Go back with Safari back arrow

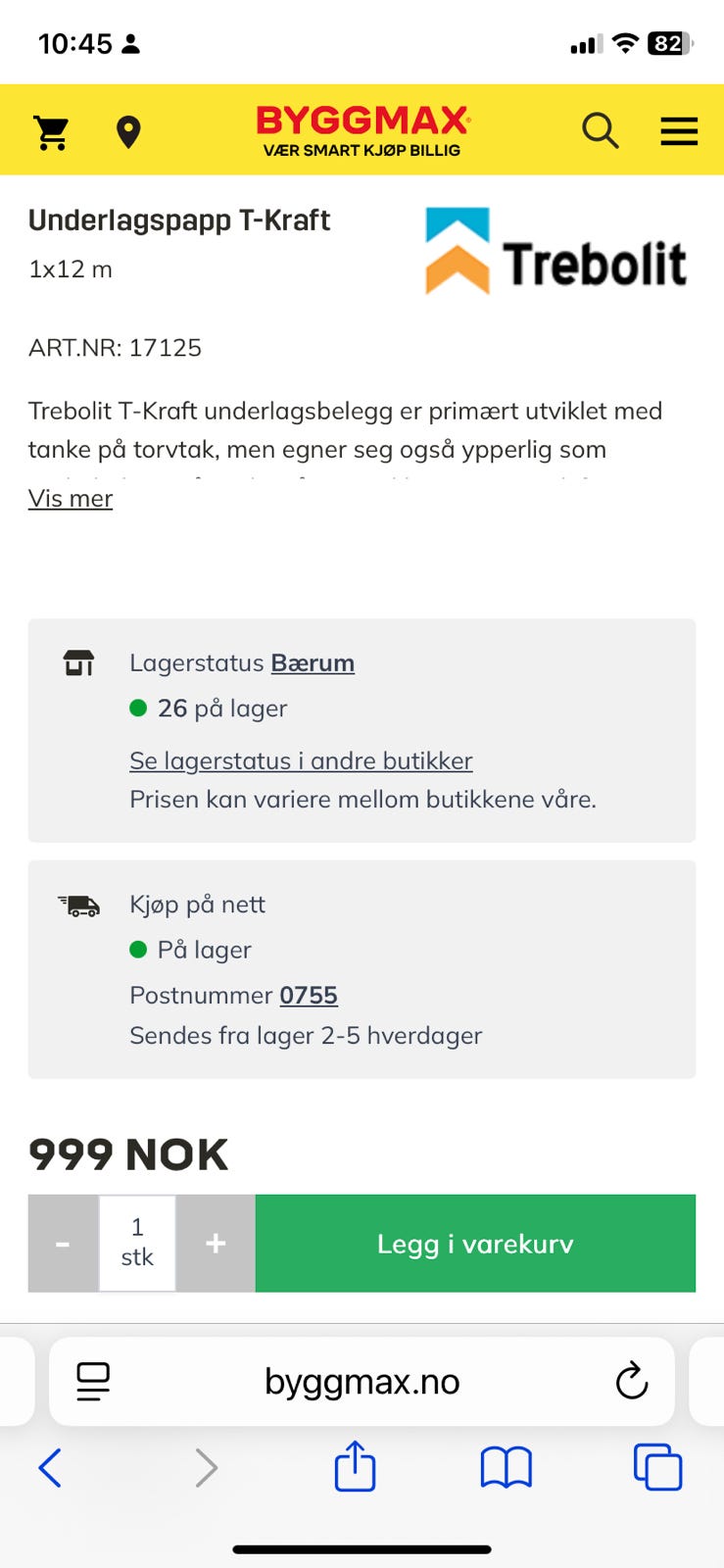pos(50,1468)
